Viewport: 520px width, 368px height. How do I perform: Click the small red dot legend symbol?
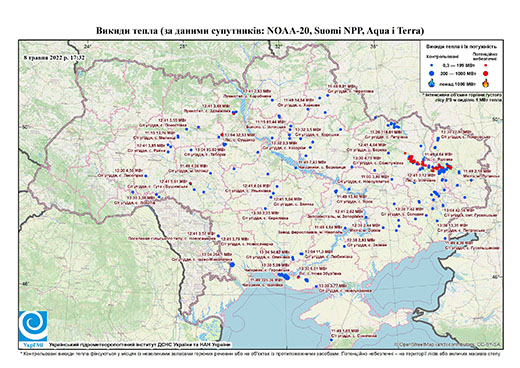486,65
